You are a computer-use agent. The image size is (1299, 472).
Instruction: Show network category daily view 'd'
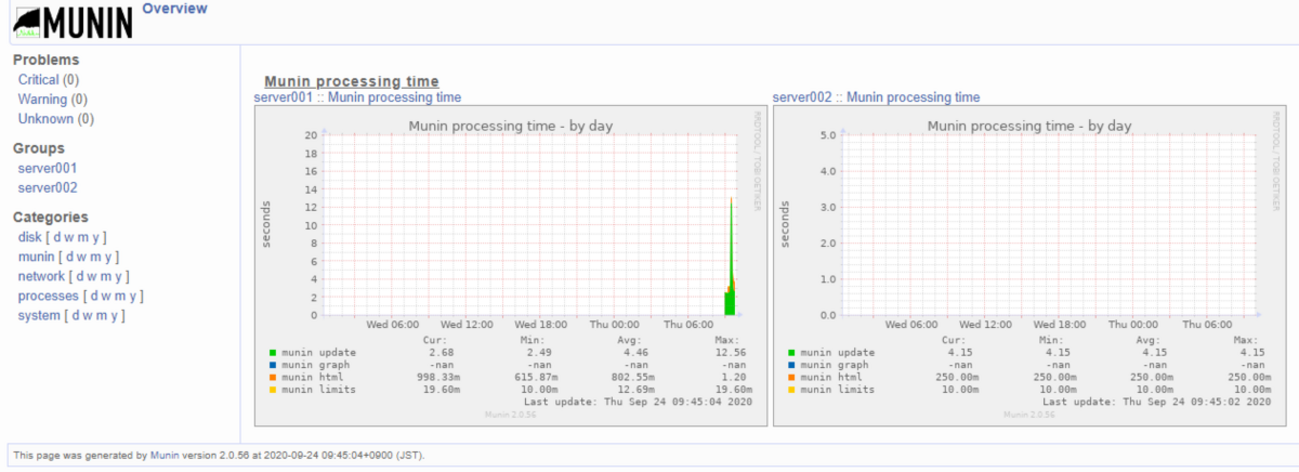80,276
